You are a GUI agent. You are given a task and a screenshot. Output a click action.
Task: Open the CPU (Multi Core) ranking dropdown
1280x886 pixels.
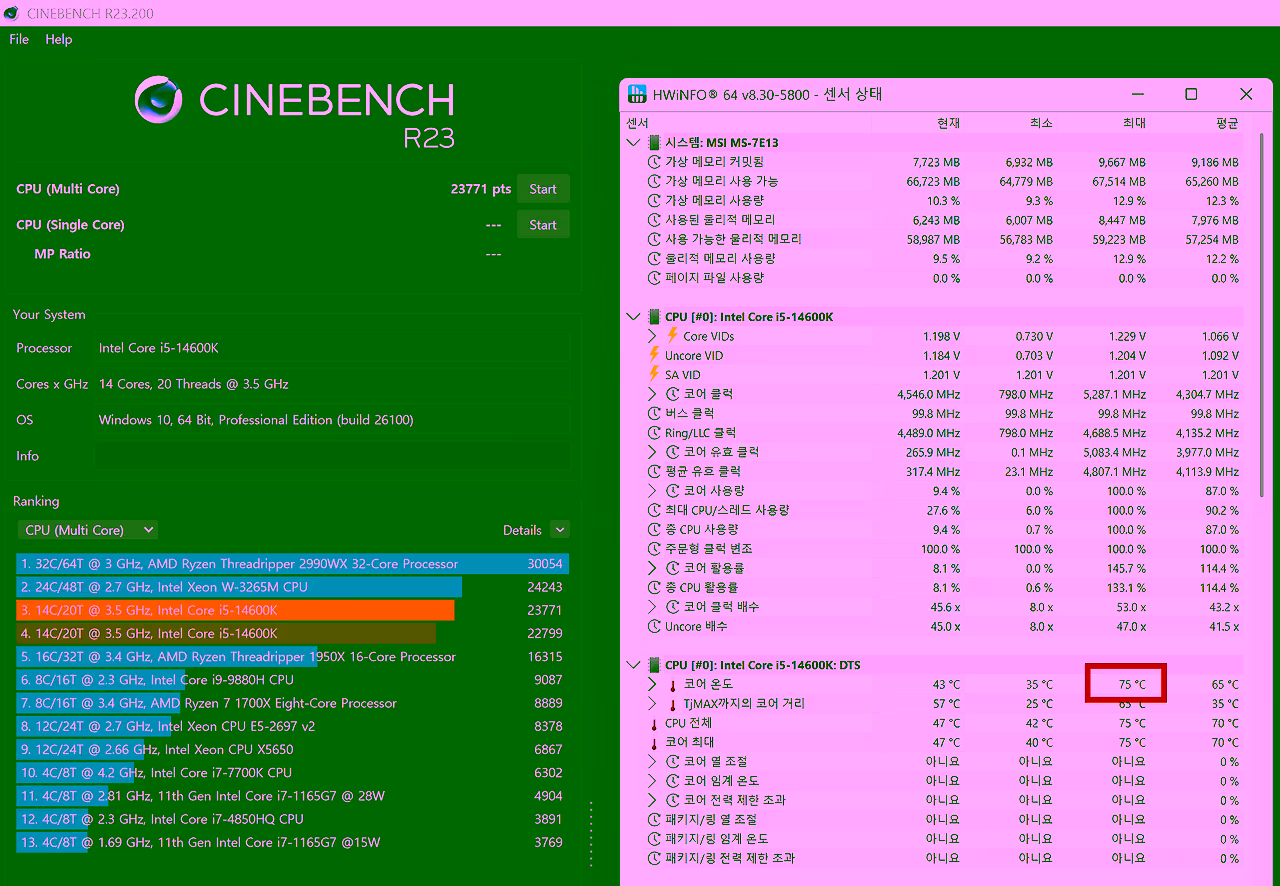[x=88, y=530]
